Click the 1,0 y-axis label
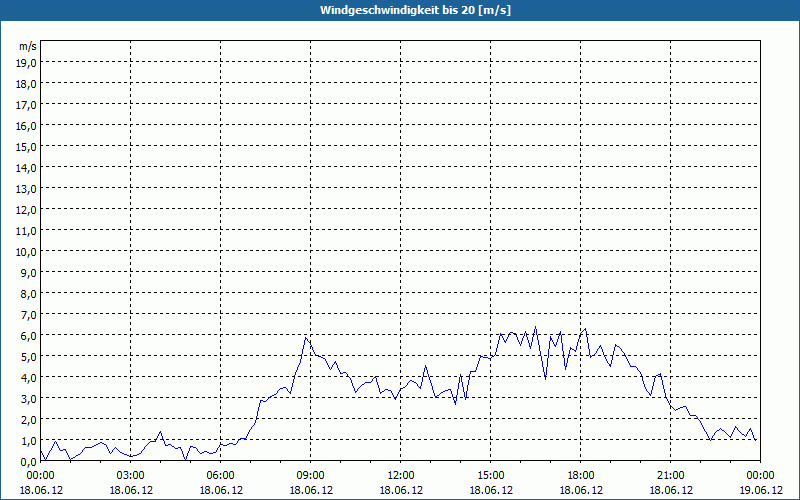 29,441
